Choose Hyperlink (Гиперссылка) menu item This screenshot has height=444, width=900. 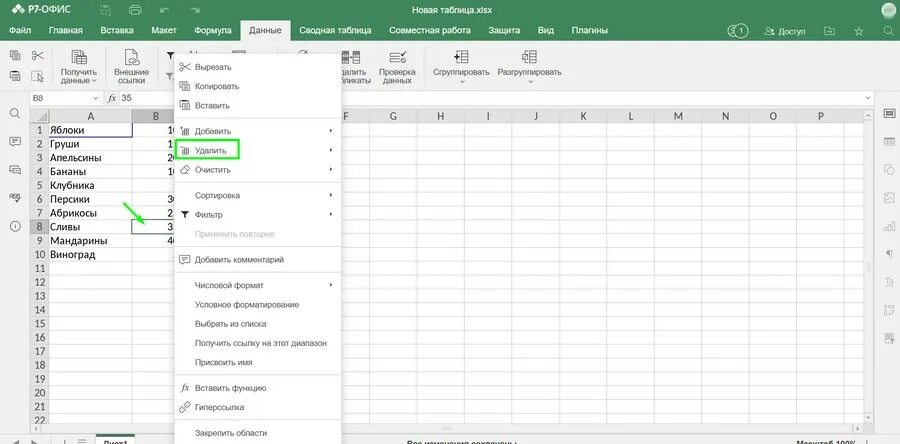click(258, 407)
